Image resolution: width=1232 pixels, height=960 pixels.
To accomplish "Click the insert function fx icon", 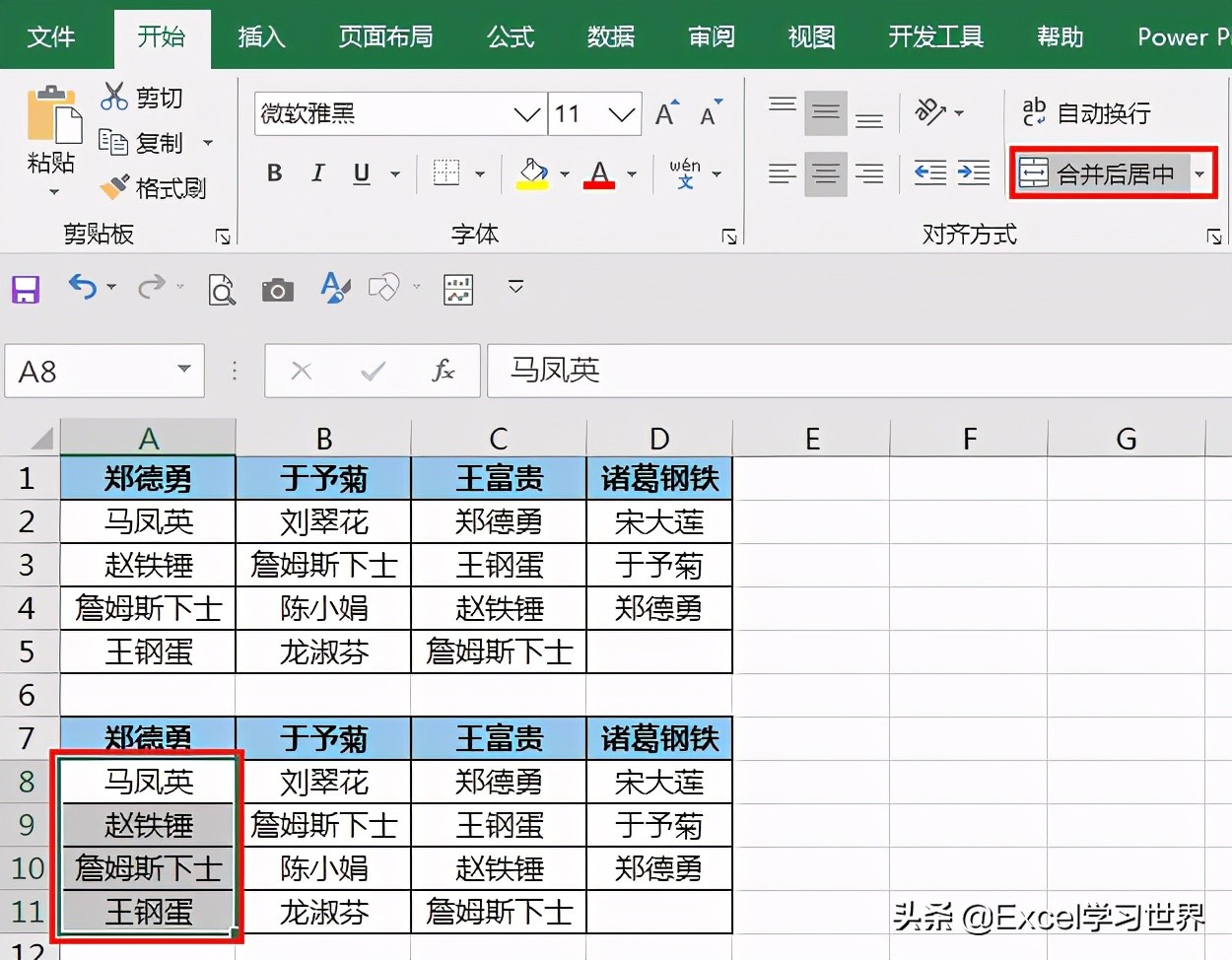I will click(444, 371).
